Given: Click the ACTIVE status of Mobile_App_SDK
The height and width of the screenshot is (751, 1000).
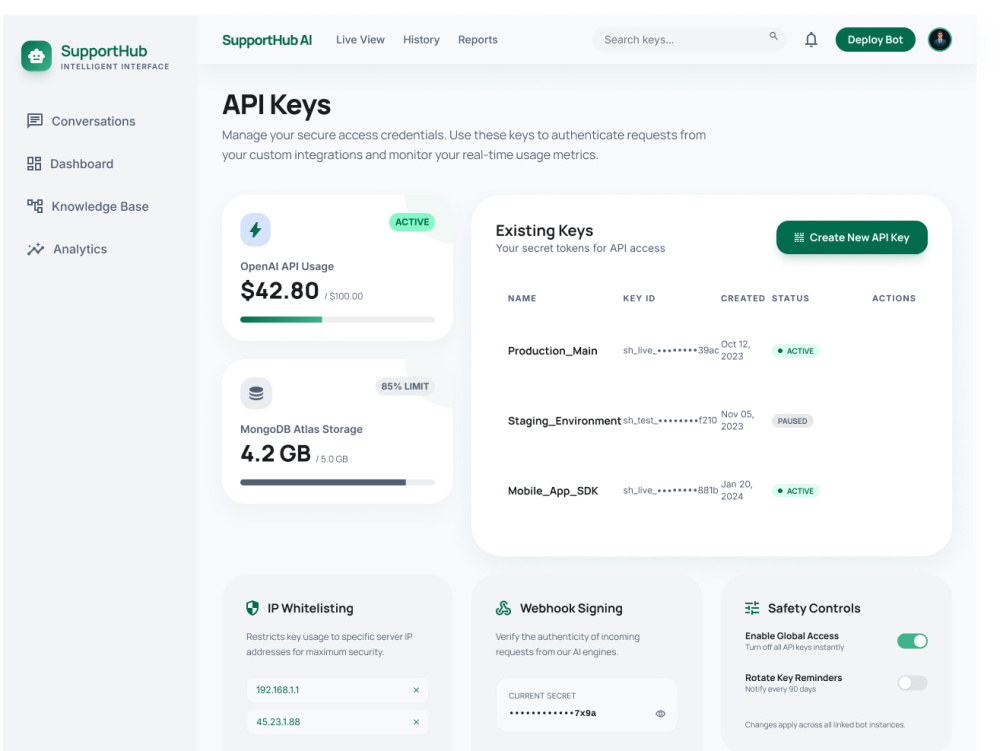Looking at the screenshot, I should coord(795,491).
